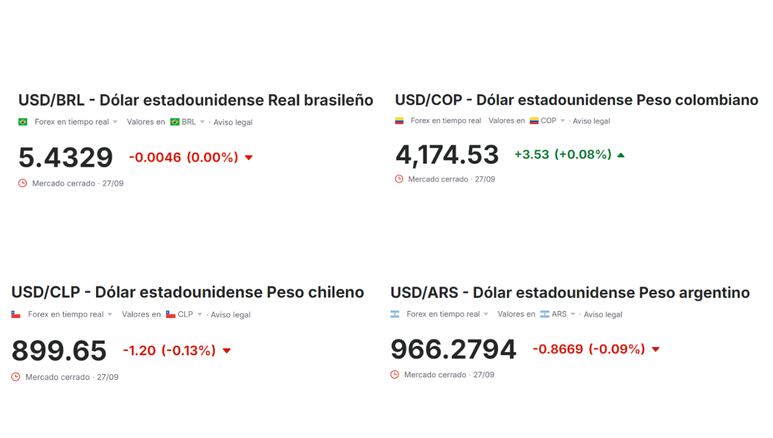Viewport: 773px width, 438px height.
Task: Click the Brazil flag icon beside Forex en tiempo real
Action: (x=23, y=122)
